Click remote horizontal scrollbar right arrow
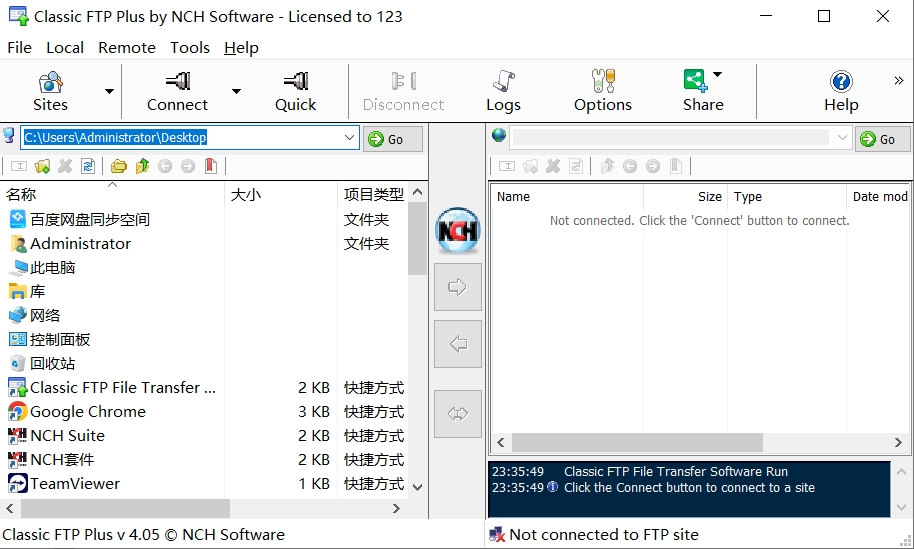The height and width of the screenshot is (549, 914). pos(898,443)
